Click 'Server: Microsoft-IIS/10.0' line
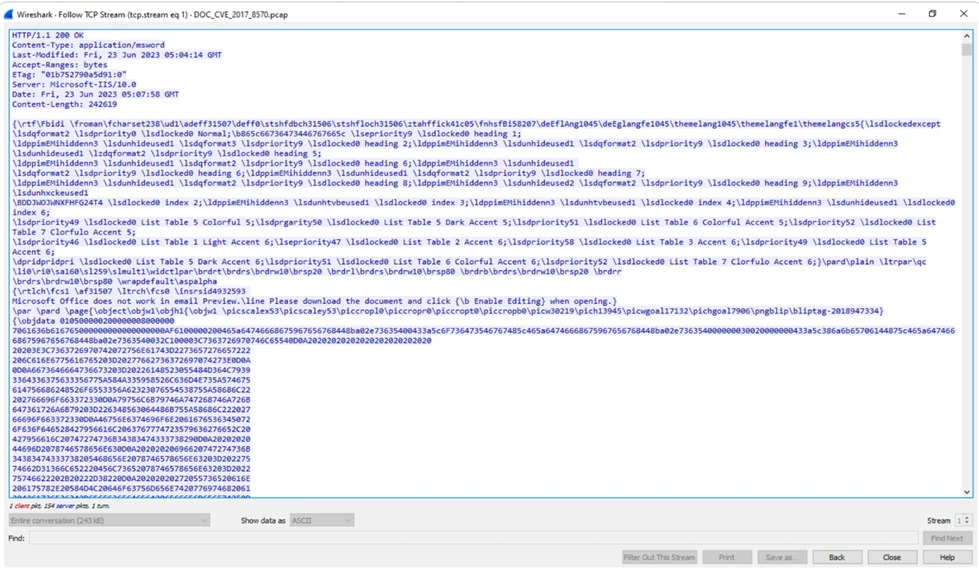The height and width of the screenshot is (571, 979). 74,84
